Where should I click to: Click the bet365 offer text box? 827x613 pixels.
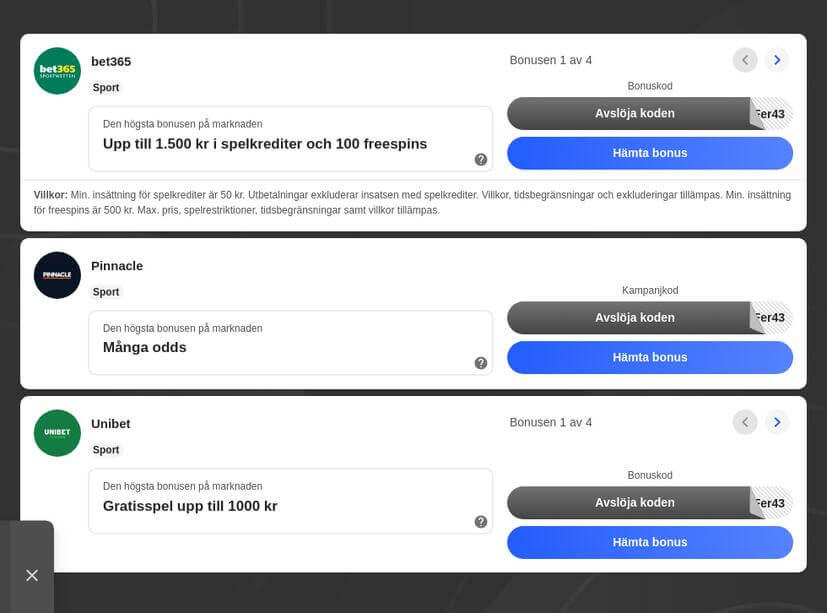pos(290,139)
